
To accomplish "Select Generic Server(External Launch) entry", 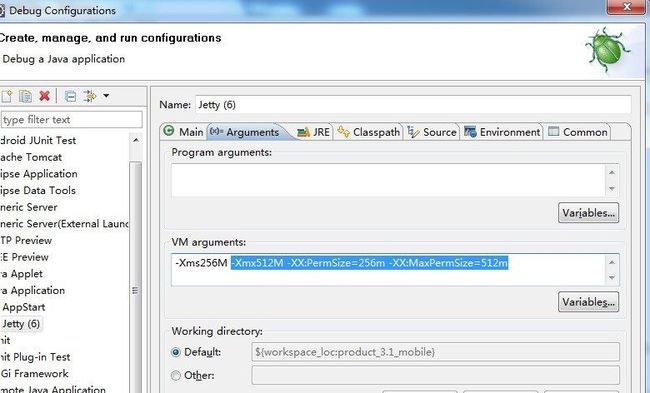I will coord(64,223).
